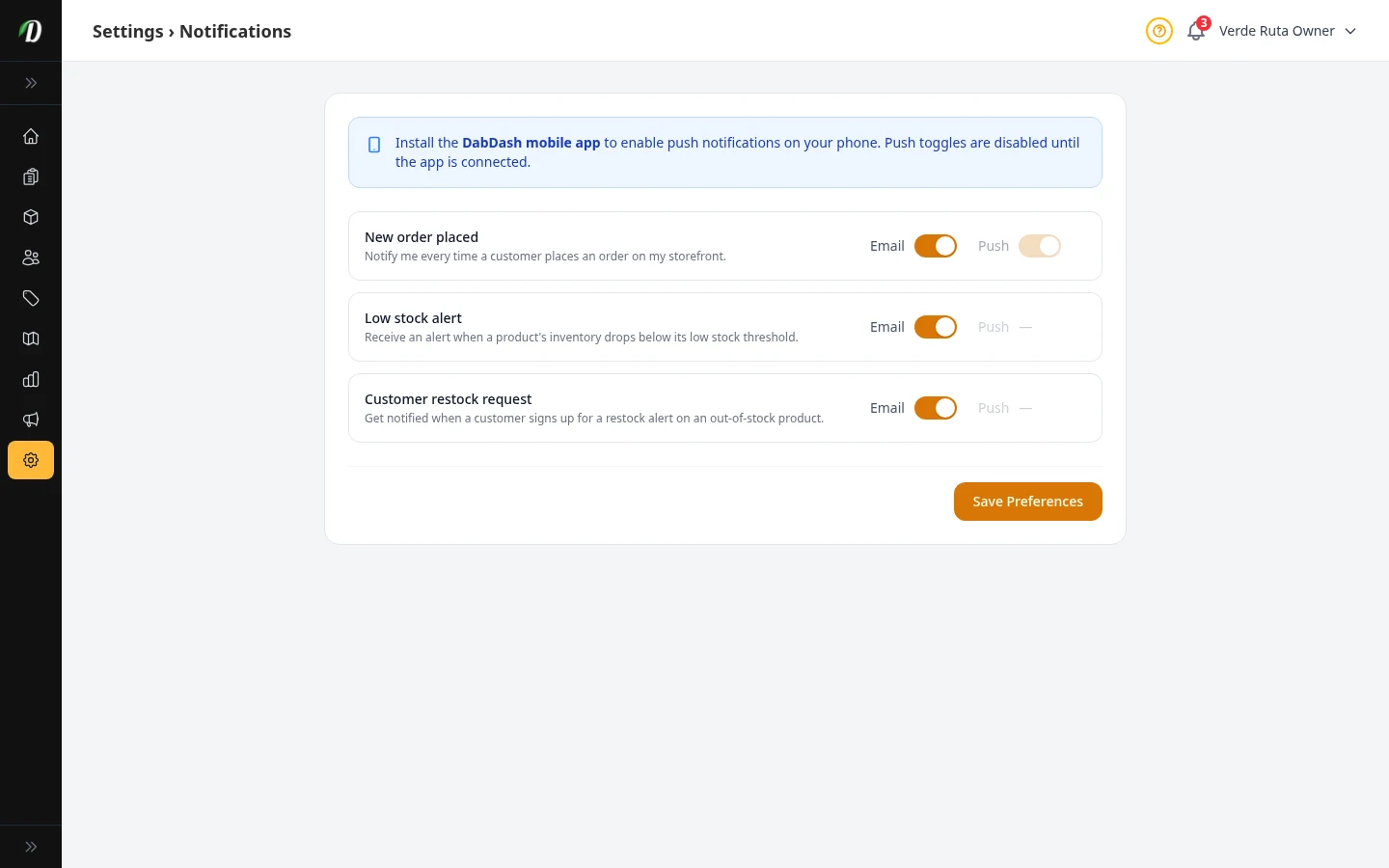This screenshot has width=1389, height=868.
Task: Open the Home dashboard icon in sidebar
Action: tap(31, 136)
